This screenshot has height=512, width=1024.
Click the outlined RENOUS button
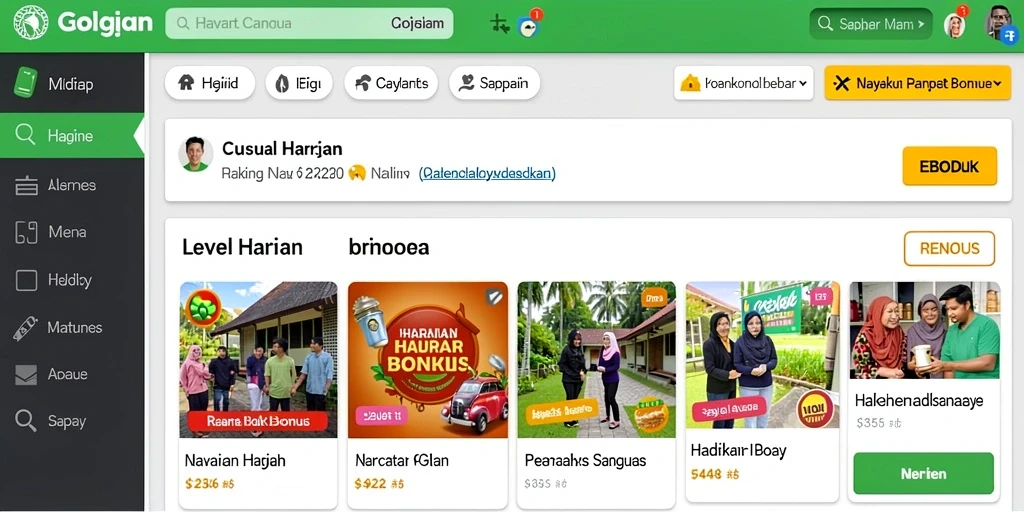[949, 248]
